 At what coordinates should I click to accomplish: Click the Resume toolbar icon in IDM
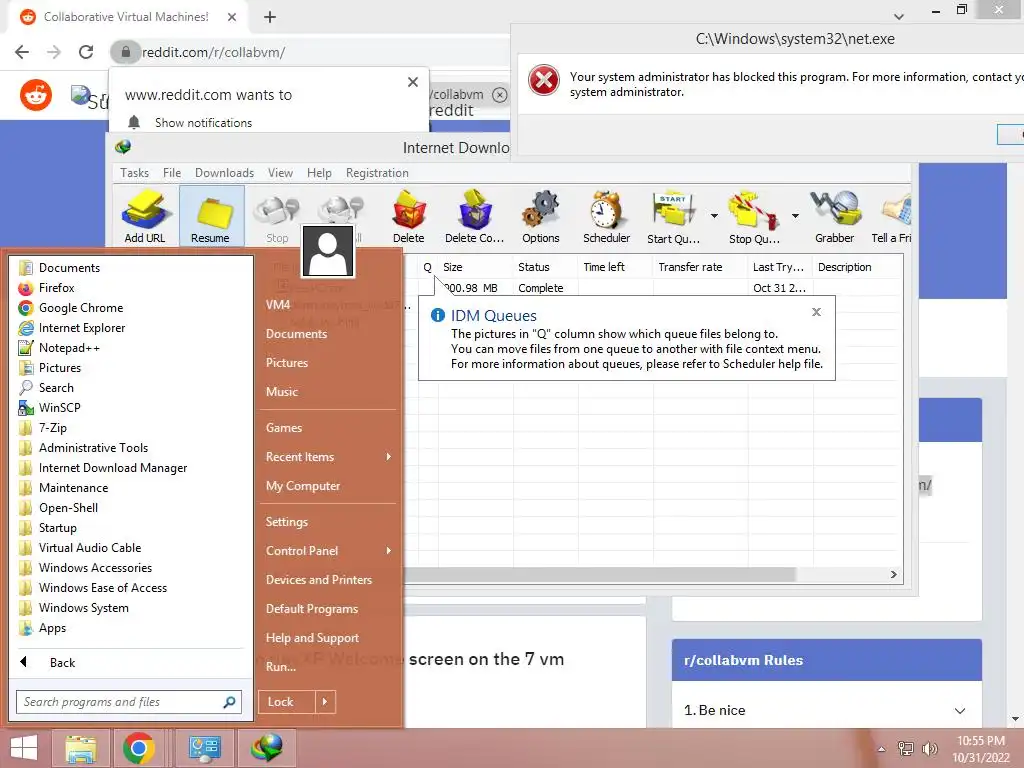[211, 216]
